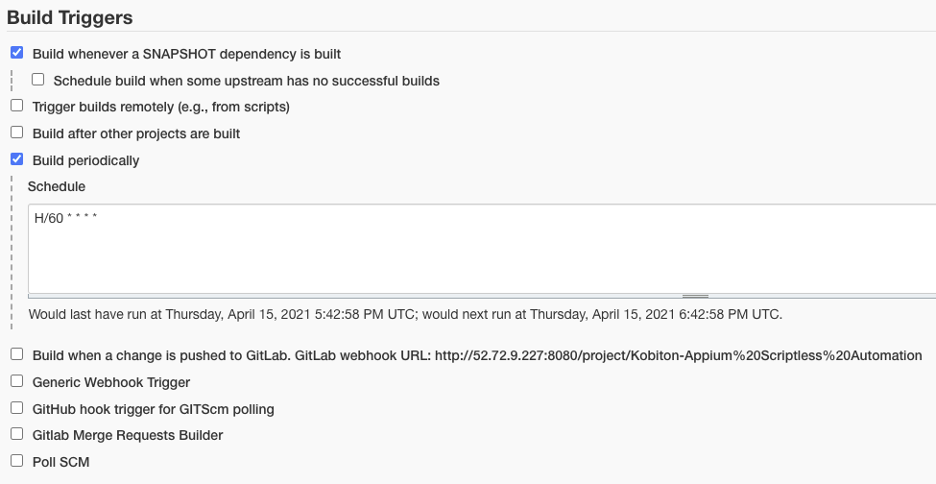Tick the 'Poll SCM' checkbox

[x=17, y=461]
